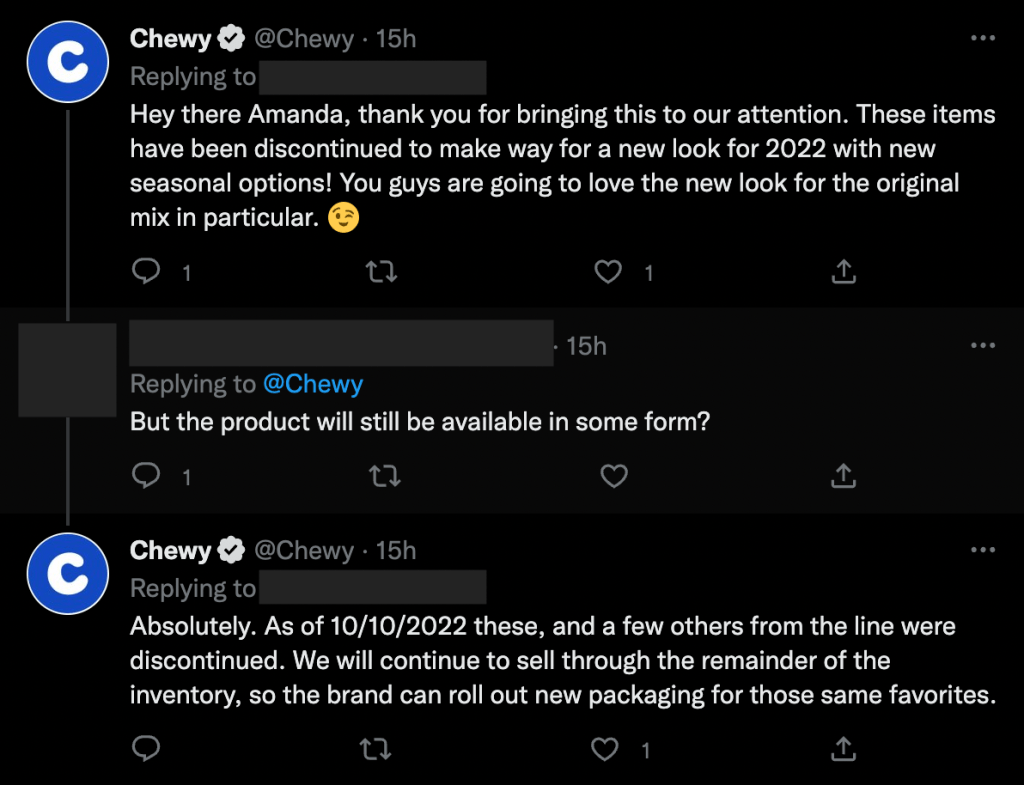Image resolution: width=1024 pixels, height=785 pixels.
Task: Like the 'still be available' tweet
Action: 613,476
